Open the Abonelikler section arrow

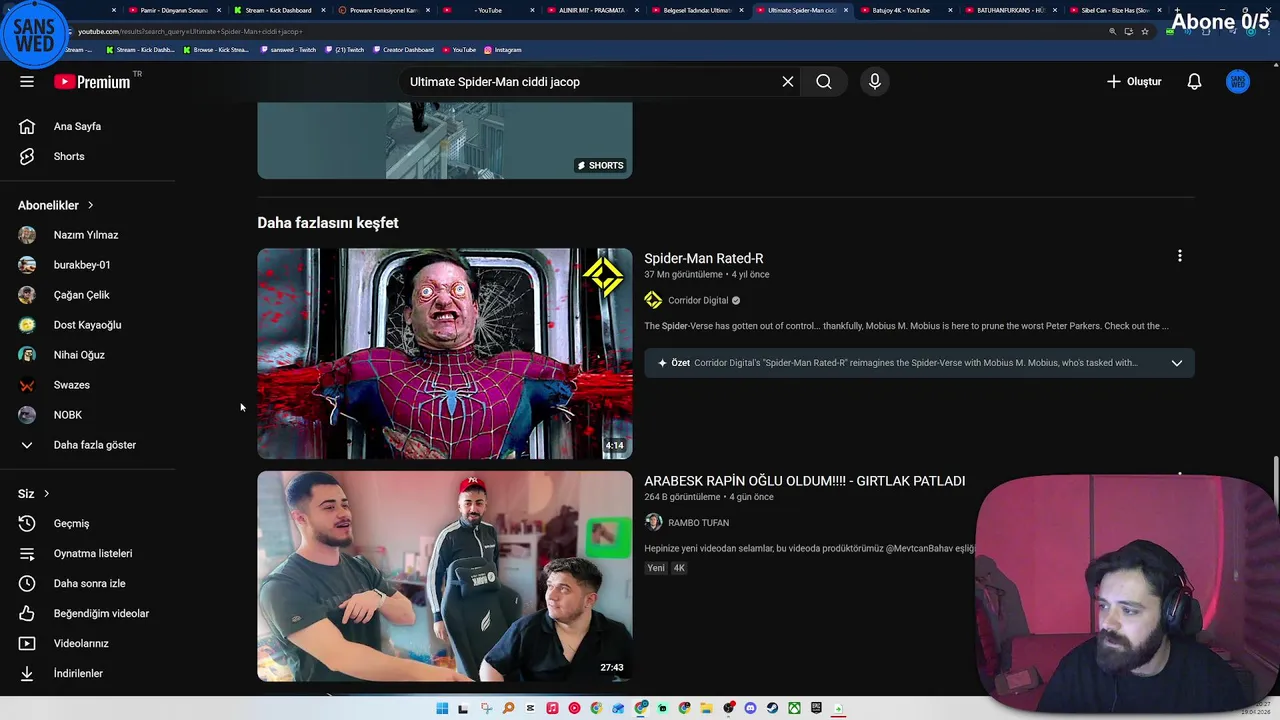[90, 205]
